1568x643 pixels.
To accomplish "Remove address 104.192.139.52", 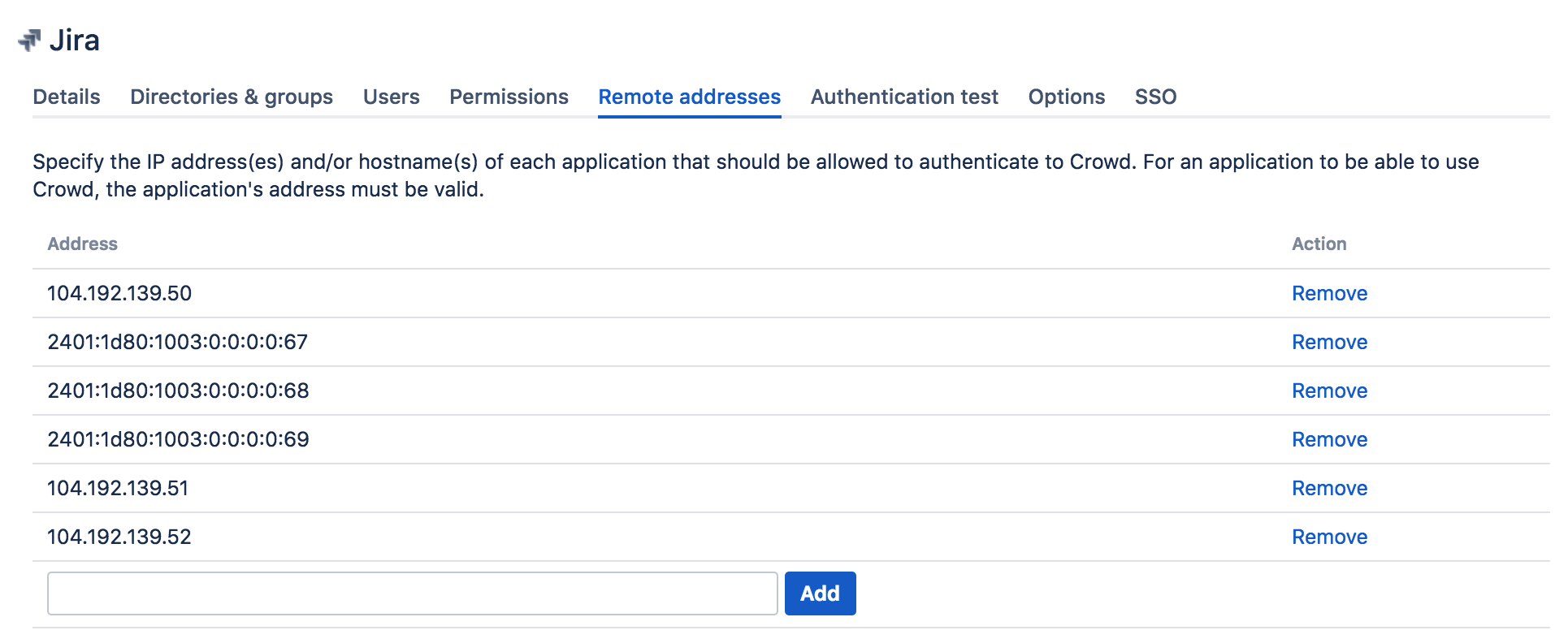I will click(1329, 537).
